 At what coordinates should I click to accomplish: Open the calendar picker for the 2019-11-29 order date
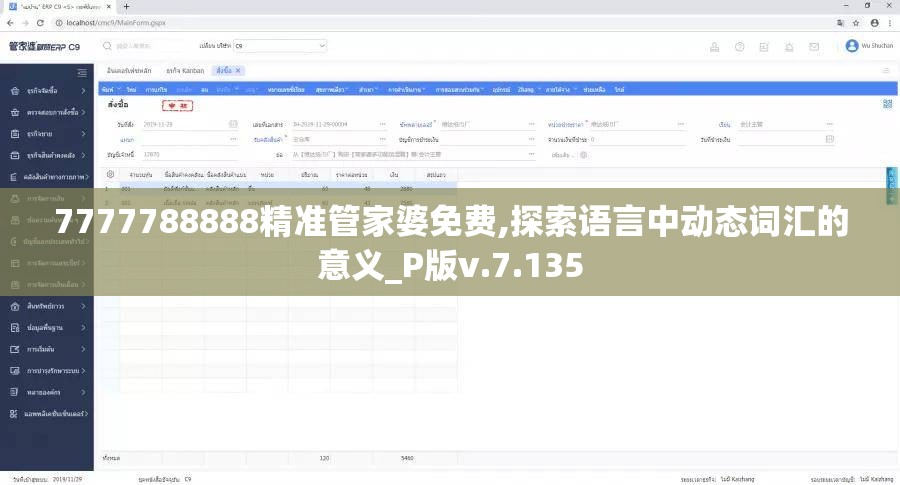(x=233, y=124)
